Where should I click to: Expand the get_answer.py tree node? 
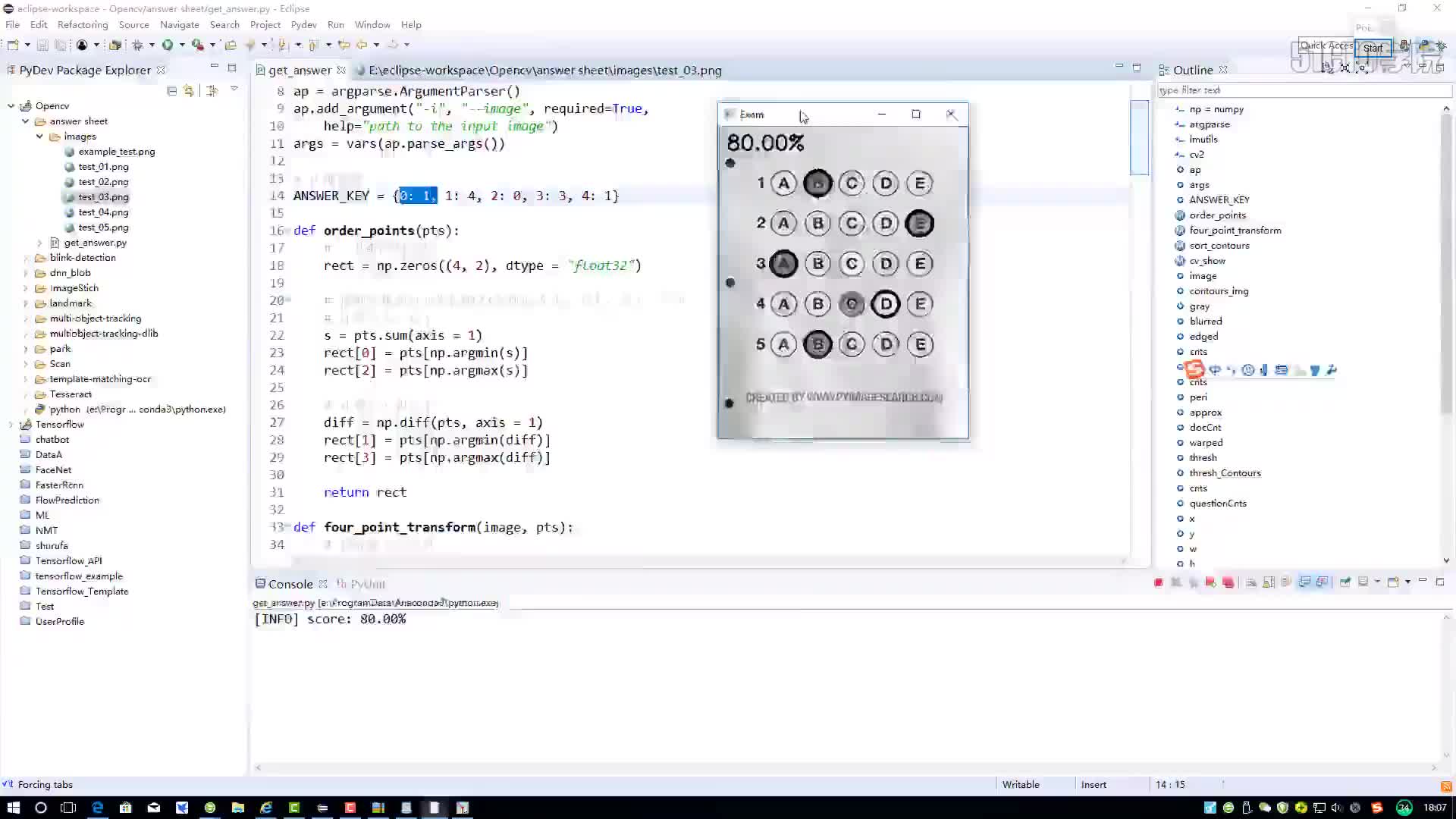39,243
